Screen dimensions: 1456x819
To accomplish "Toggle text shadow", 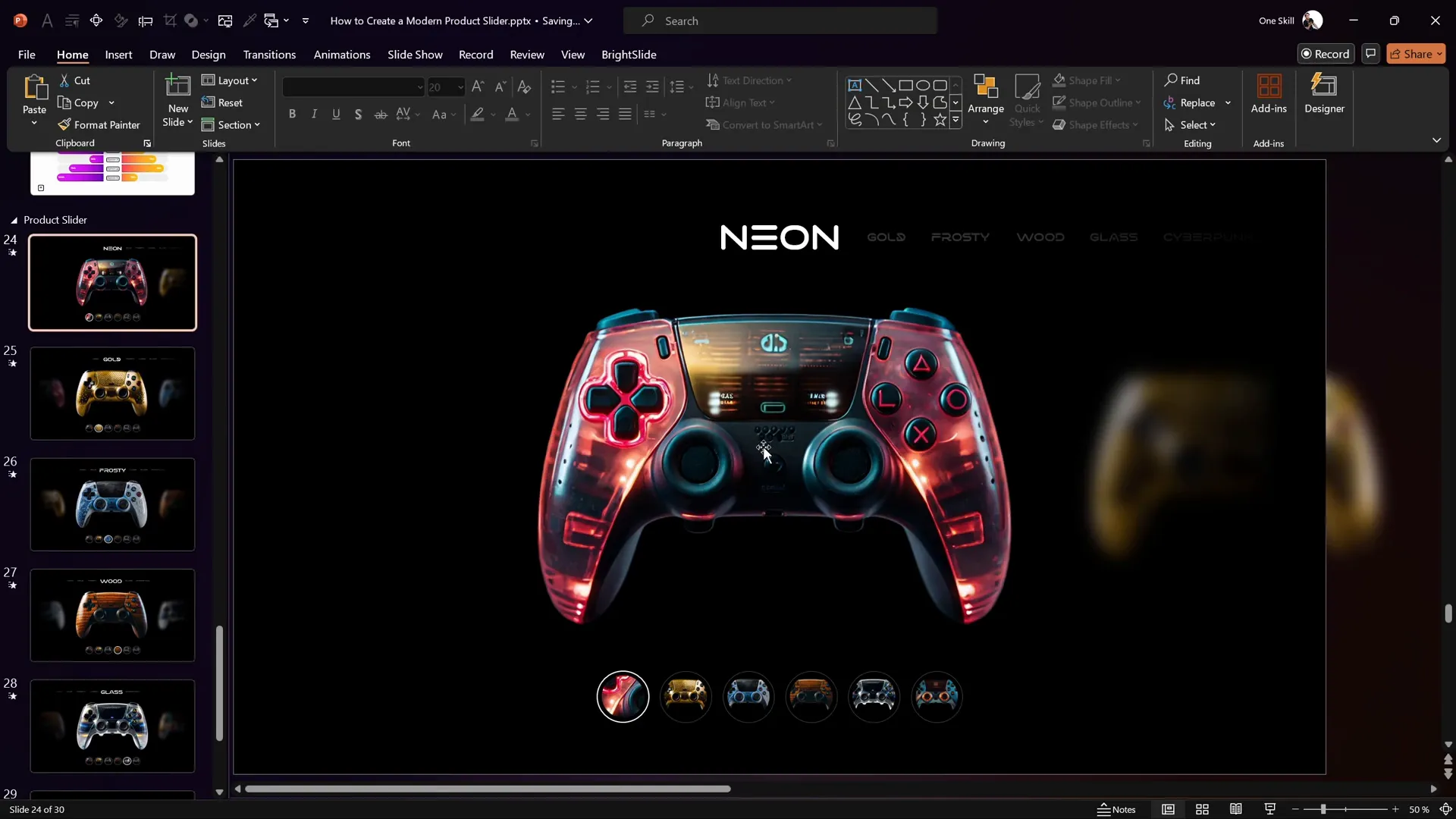I will click(x=358, y=115).
